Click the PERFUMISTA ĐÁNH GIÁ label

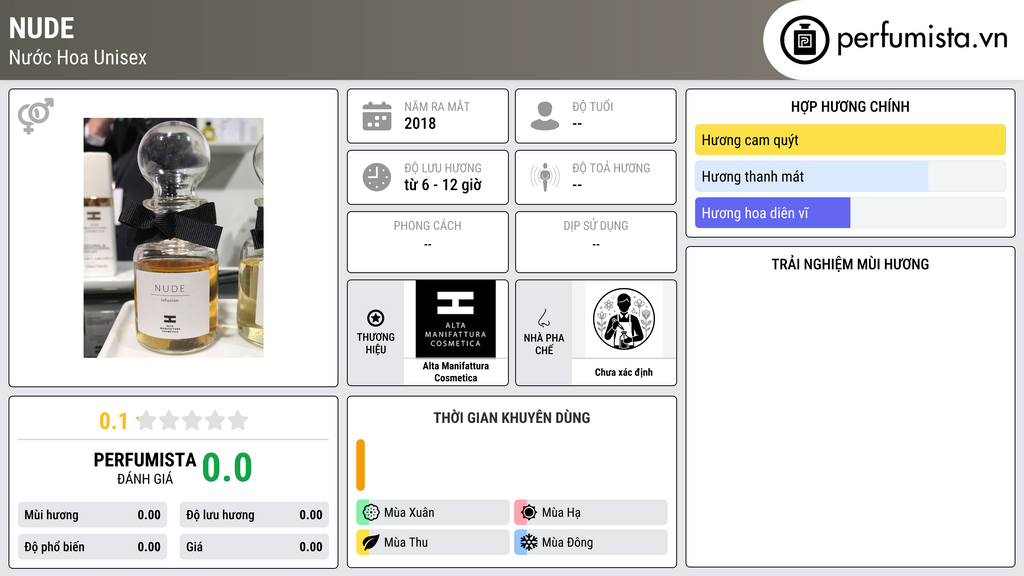point(145,468)
